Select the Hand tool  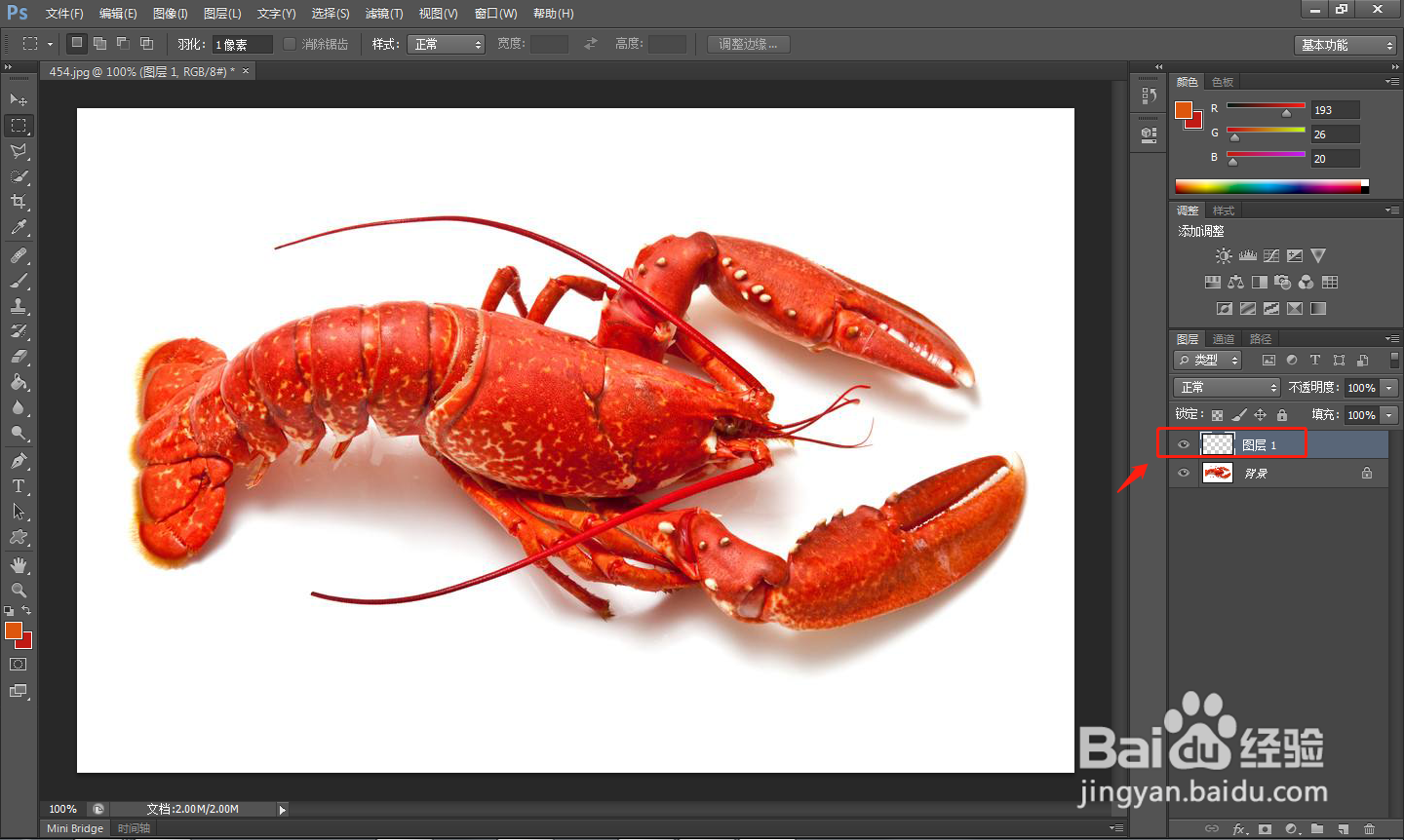click(19, 565)
